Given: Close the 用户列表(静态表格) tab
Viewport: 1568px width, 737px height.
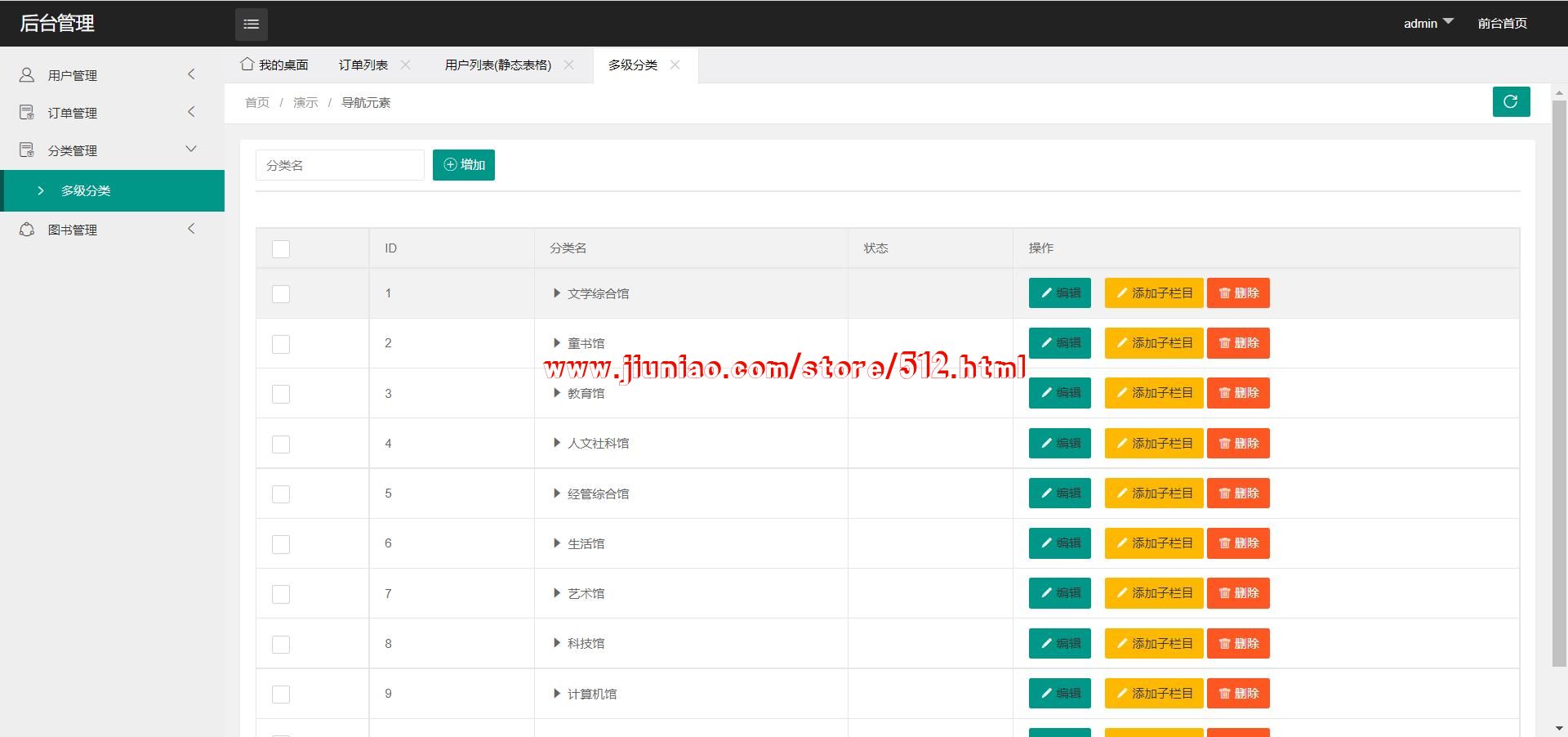Looking at the screenshot, I should (569, 65).
